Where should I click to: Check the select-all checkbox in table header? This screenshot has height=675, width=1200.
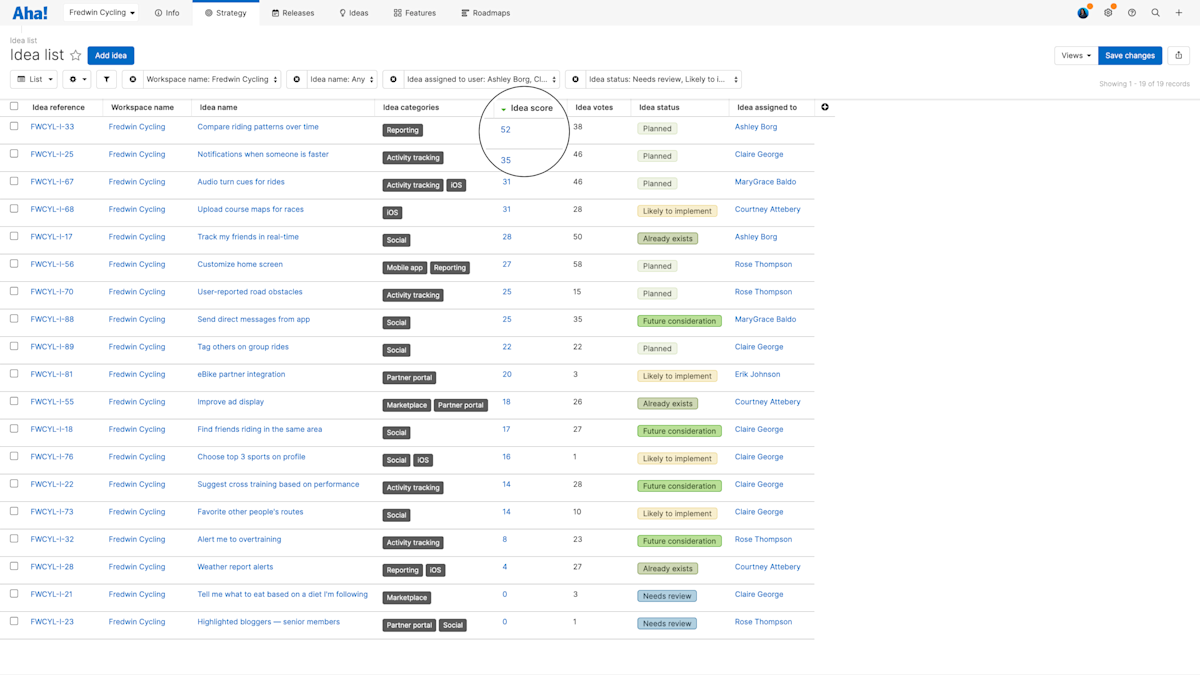[x=13, y=107]
